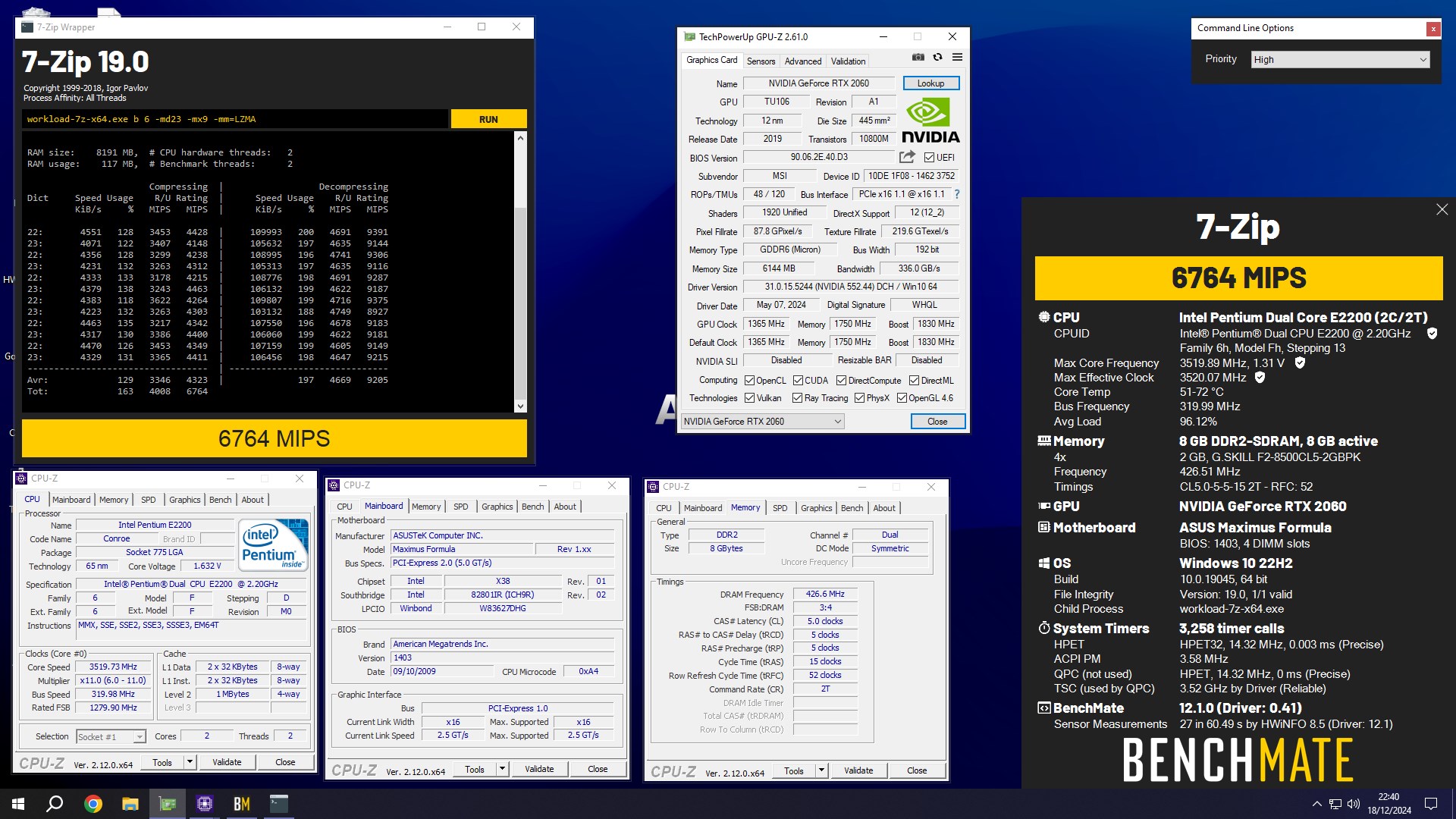Toggle the OpenGL 4.6 checkbox
Viewport: 1456px width, 819px height.
point(902,398)
